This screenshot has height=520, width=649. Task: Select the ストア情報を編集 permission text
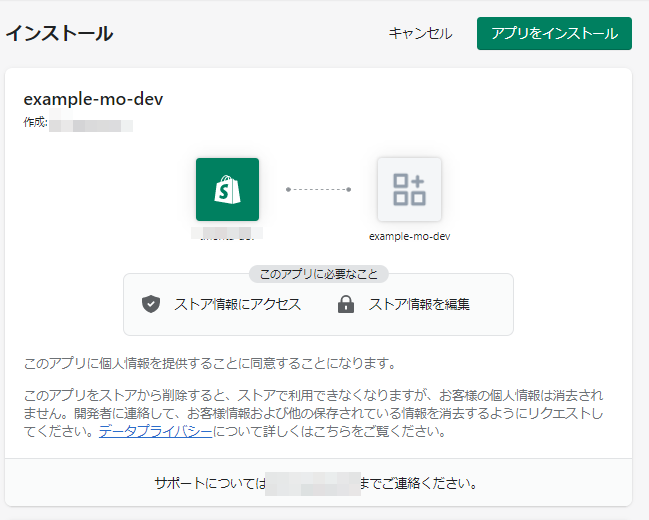(x=419, y=304)
